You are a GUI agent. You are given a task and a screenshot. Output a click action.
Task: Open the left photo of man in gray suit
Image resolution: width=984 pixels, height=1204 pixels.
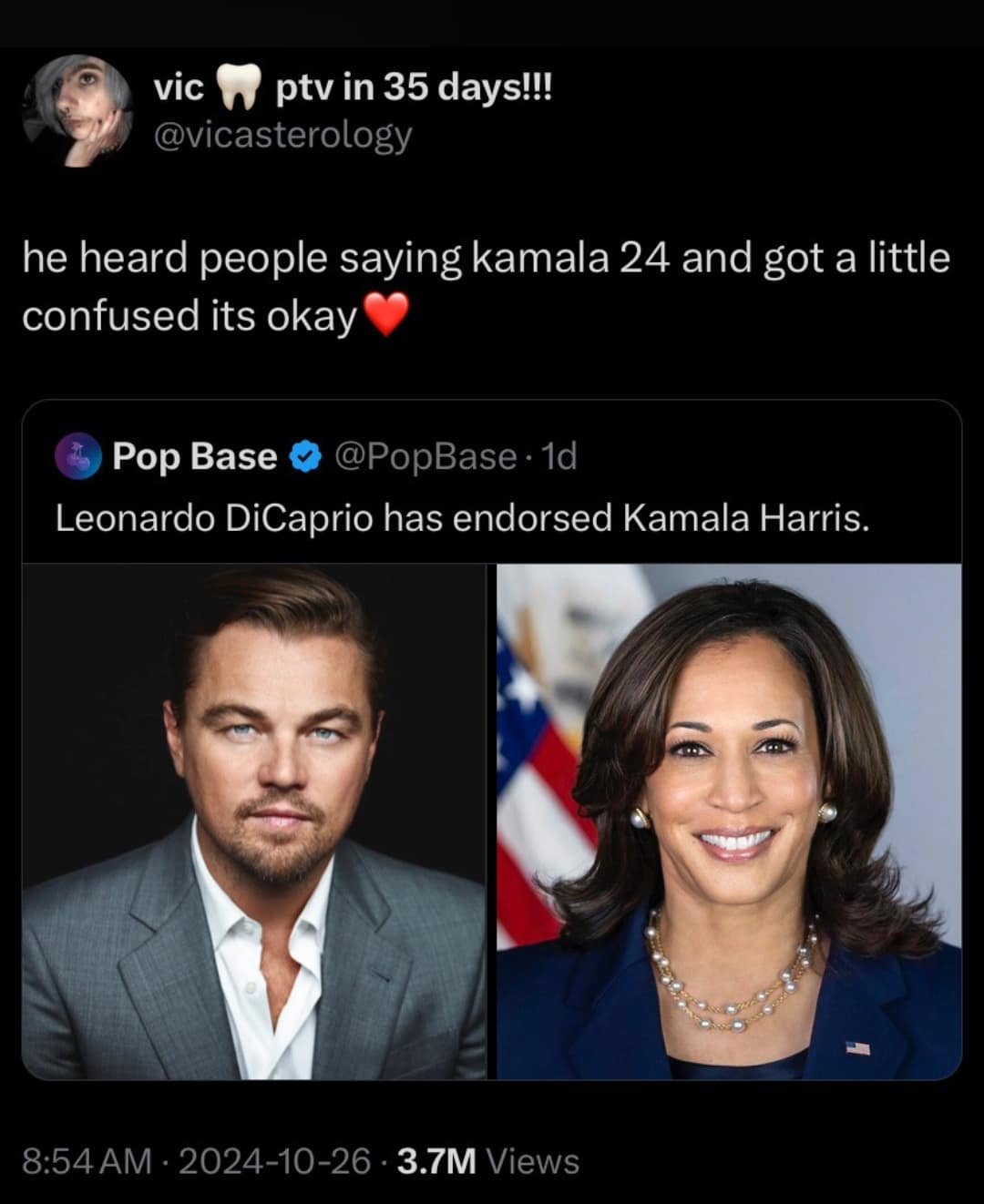tap(254, 821)
